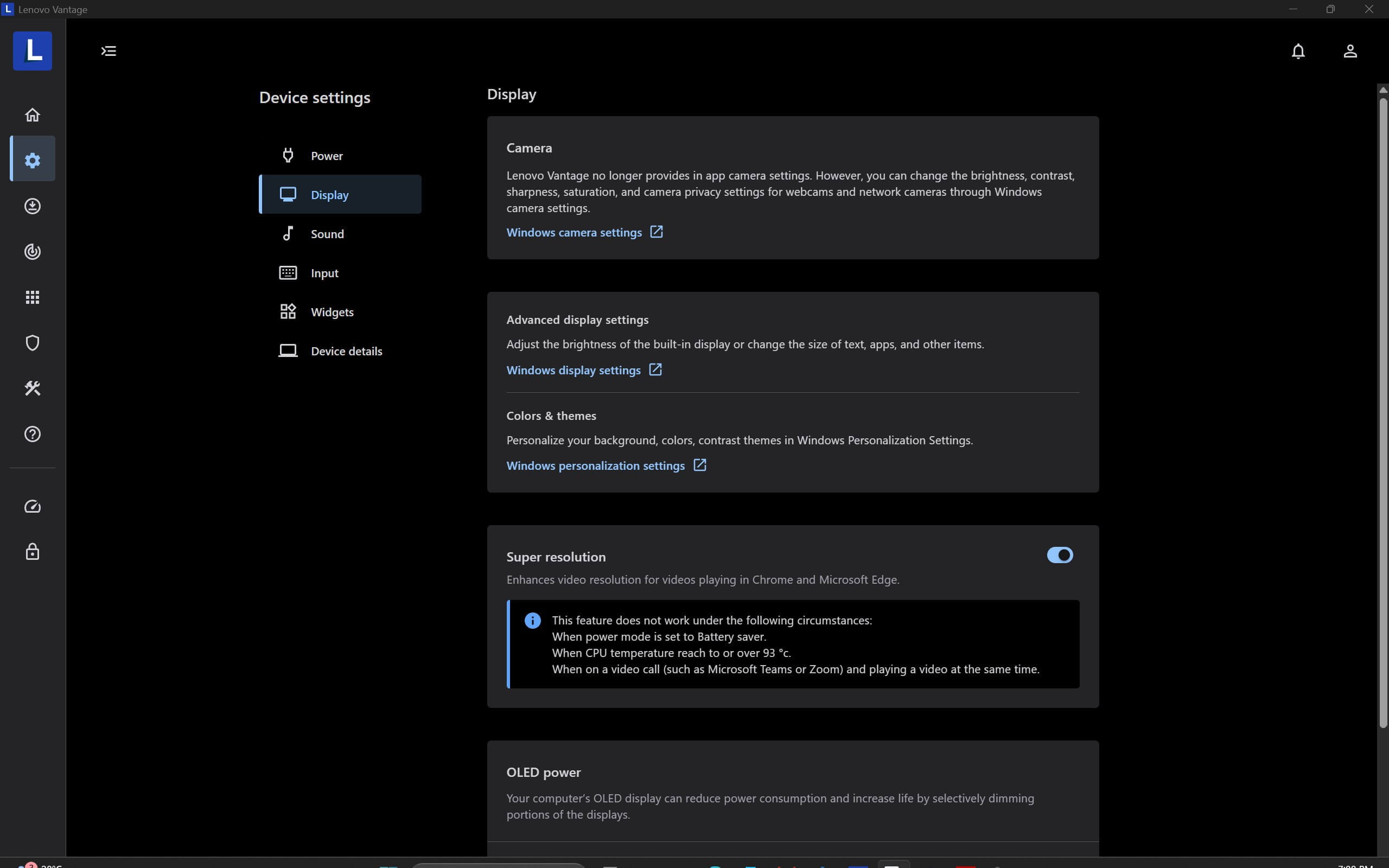This screenshot has height=868, width=1389.
Task: Collapse the navigation menu toggle
Action: 109,51
